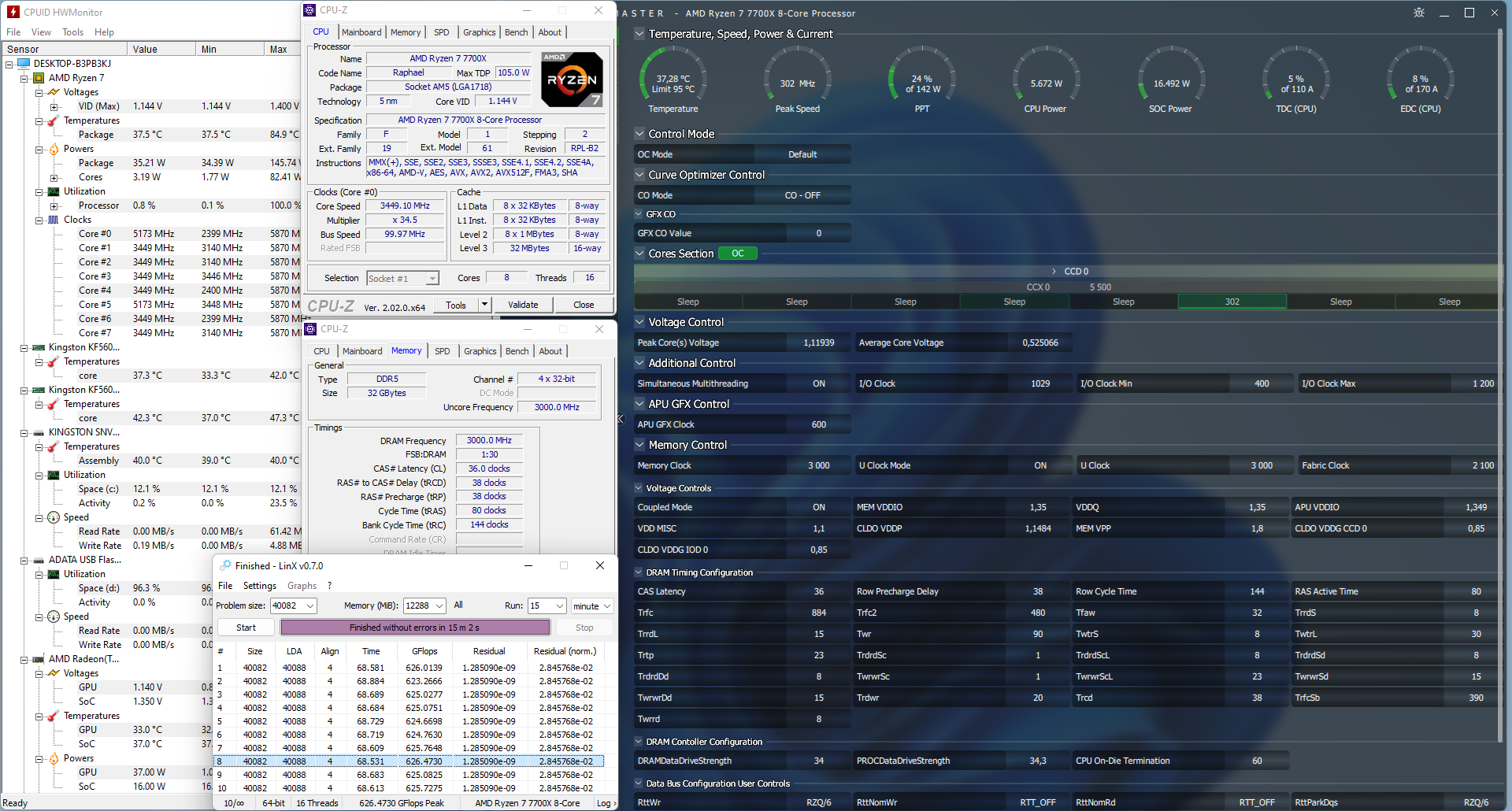Click the flame Powers icon under AMD Radeon

(x=54, y=758)
